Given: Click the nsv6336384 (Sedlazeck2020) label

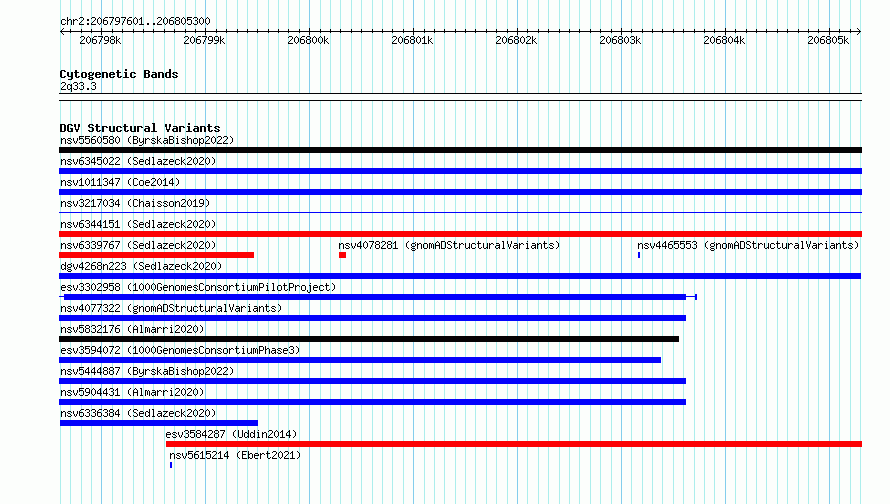Looking at the screenshot, I should pyautogui.click(x=138, y=413).
